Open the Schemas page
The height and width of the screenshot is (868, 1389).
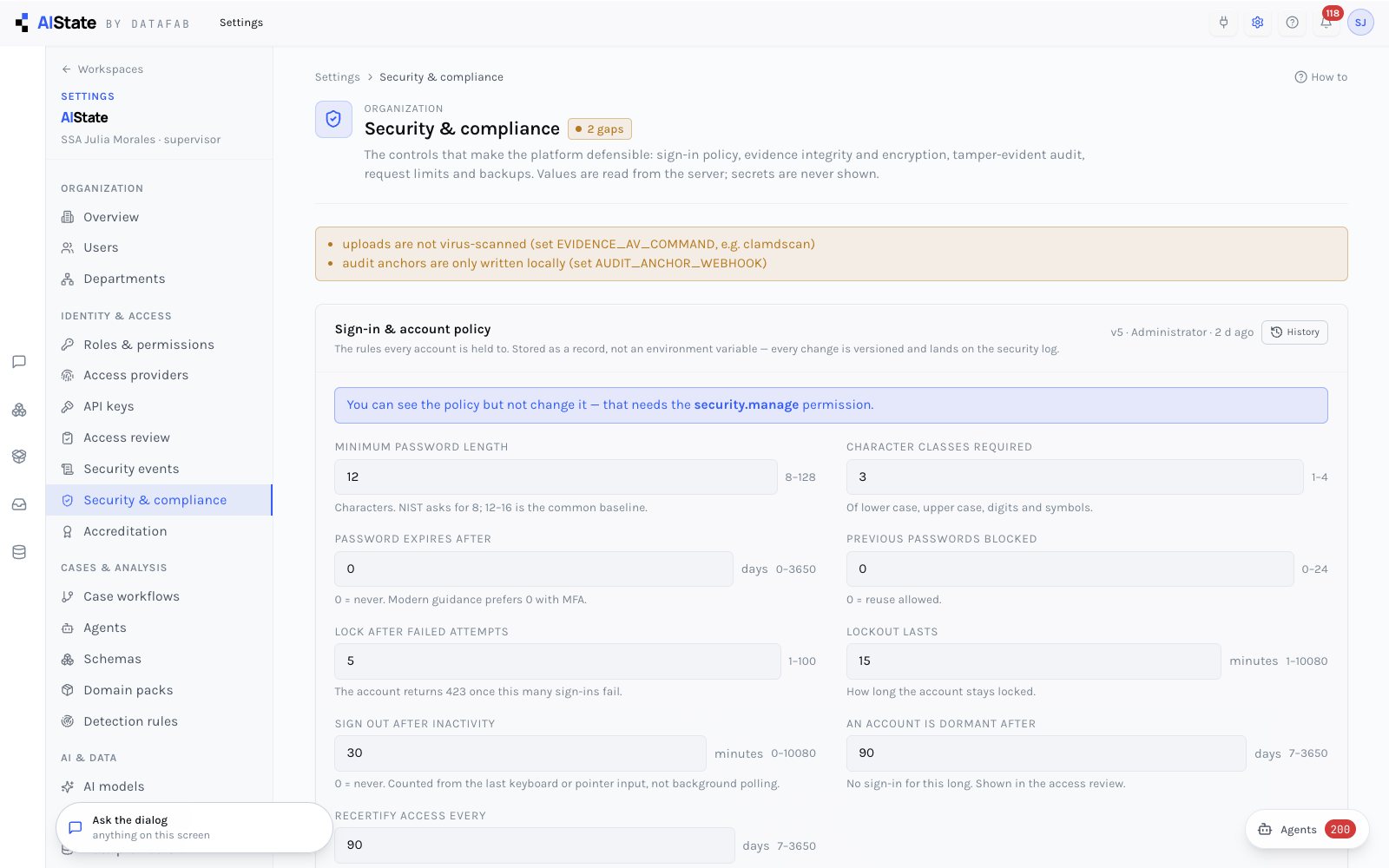pyautogui.click(x=159, y=659)
